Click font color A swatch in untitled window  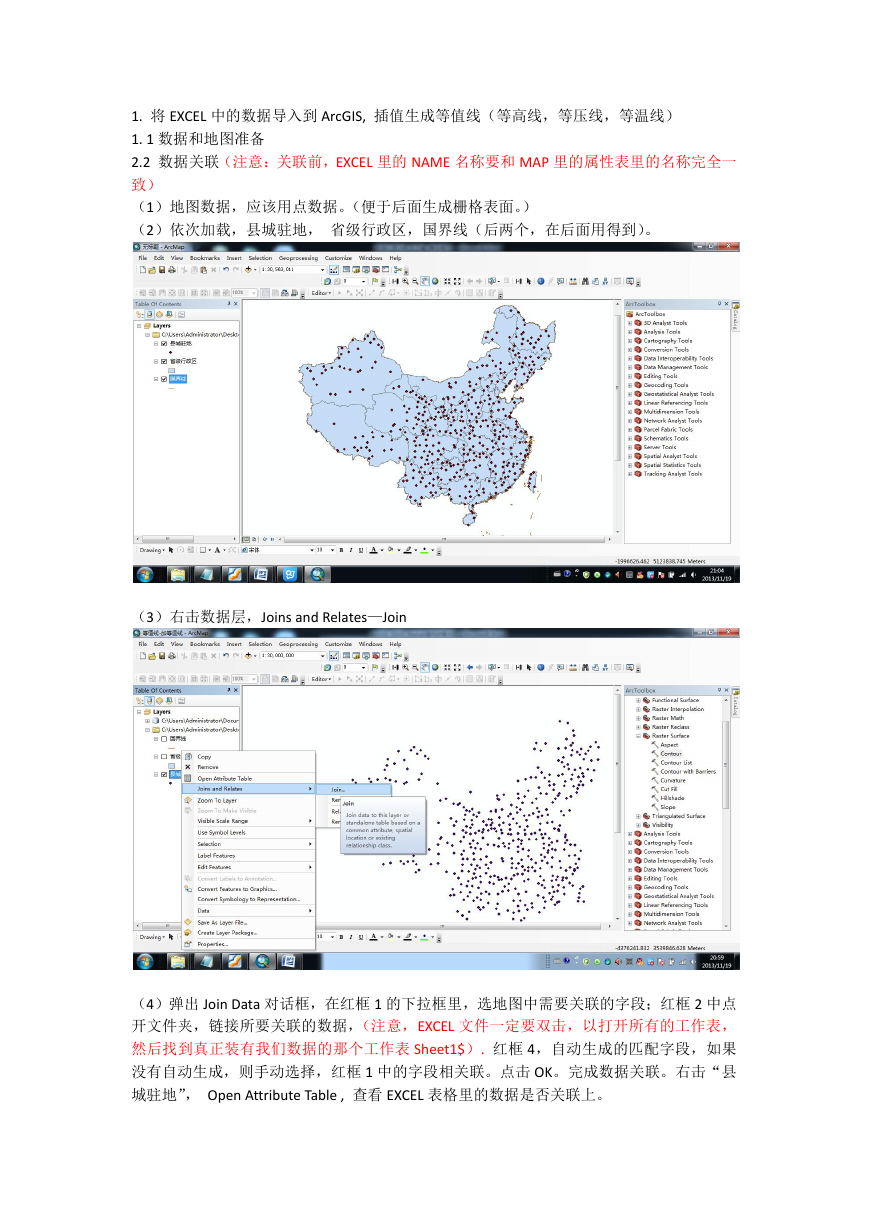click(373, 549)
